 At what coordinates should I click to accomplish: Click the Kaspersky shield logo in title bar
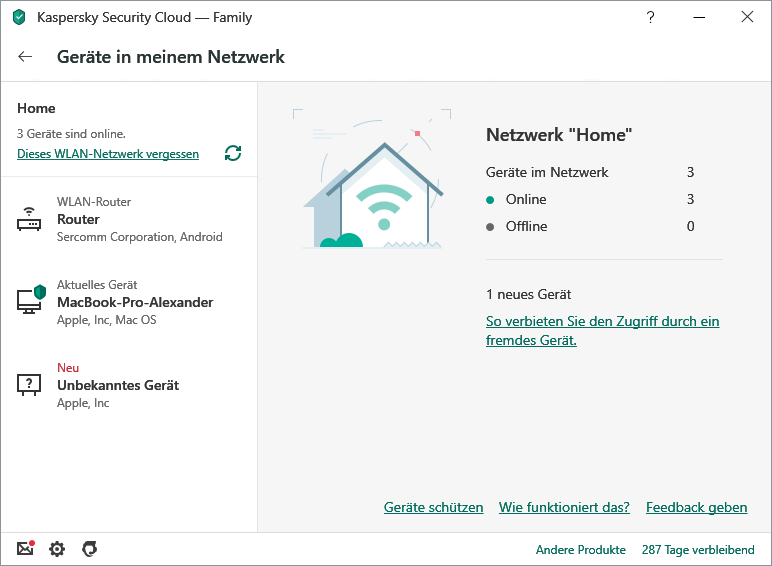19,17
